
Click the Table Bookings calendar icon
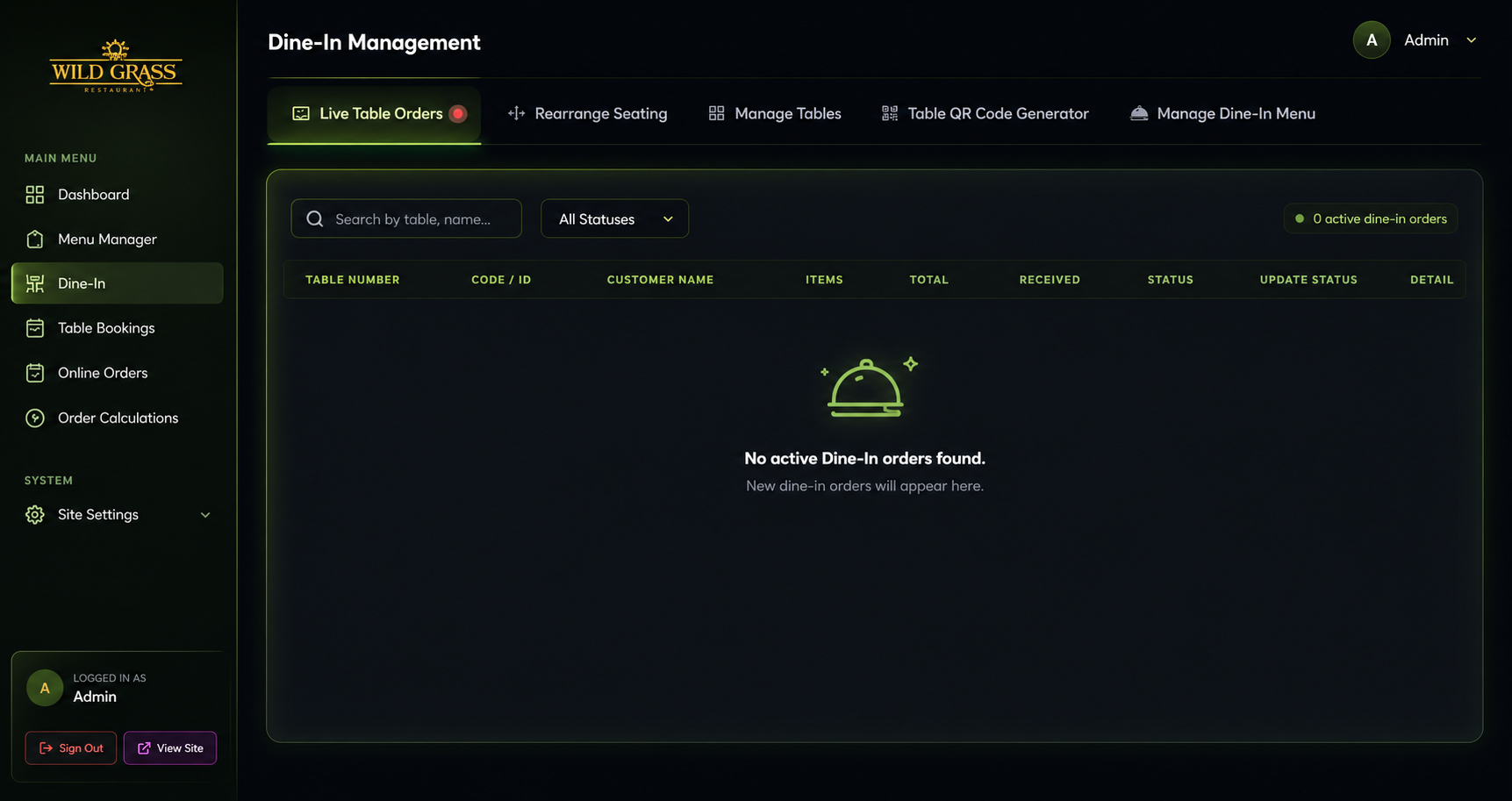pyautogui.click(x=35, y=328)
